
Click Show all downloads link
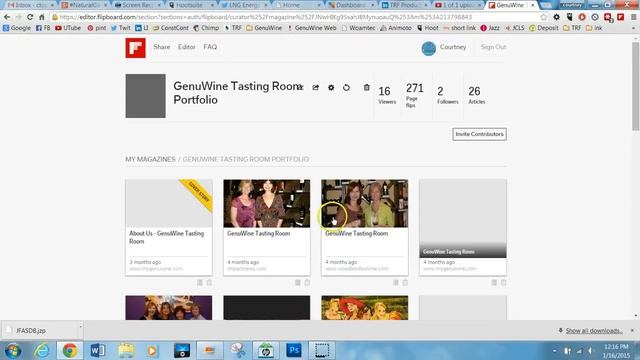(594, 331)
